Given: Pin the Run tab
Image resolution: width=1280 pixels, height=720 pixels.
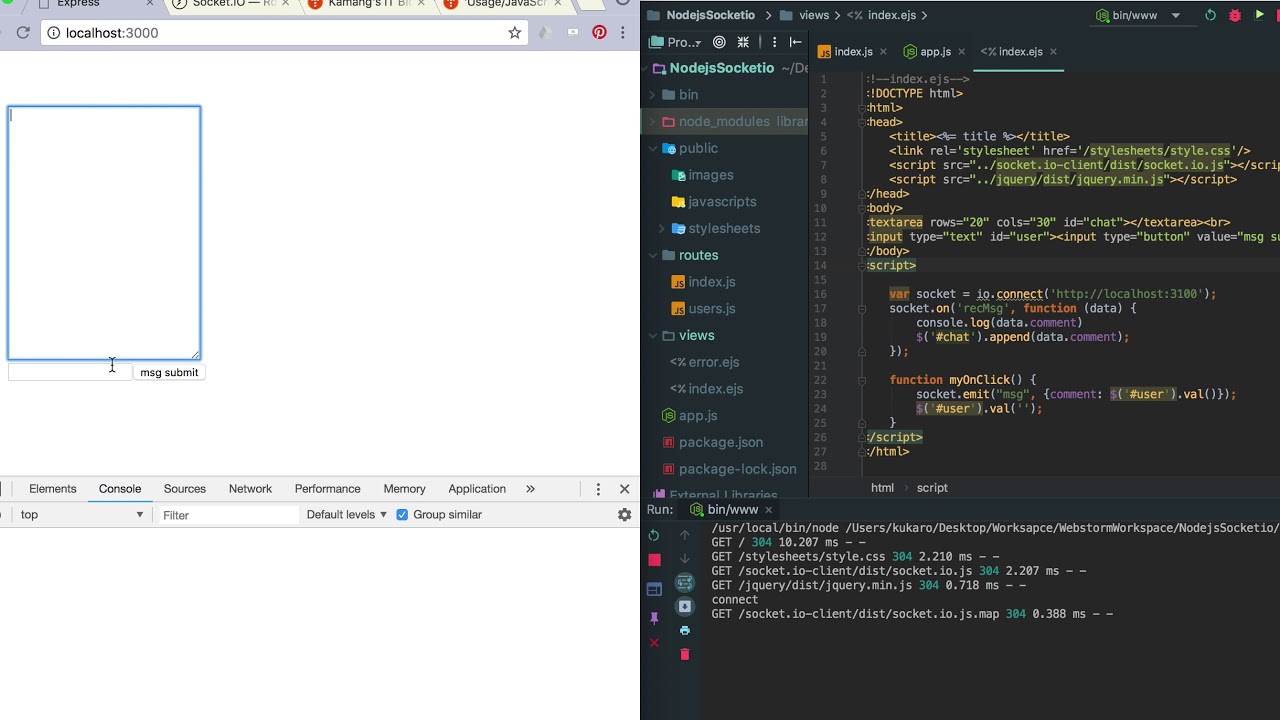Looking at the screenshot, I should tap(654, 618).
